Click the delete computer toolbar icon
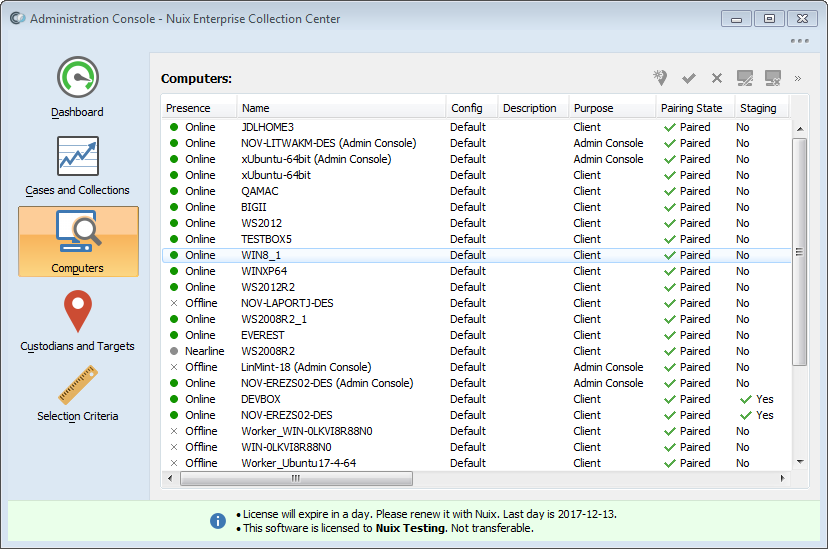 pos(773,78)
